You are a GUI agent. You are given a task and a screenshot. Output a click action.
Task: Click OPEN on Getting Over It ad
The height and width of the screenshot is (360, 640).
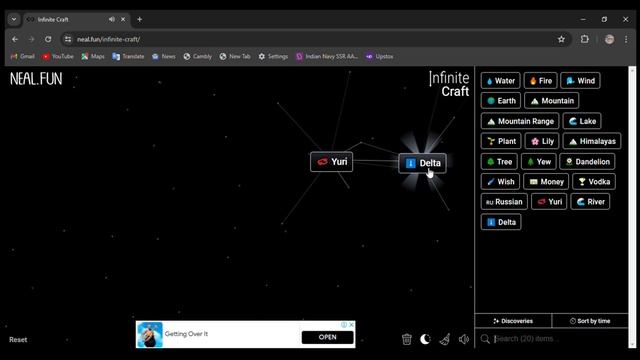[x=327, y=337]
